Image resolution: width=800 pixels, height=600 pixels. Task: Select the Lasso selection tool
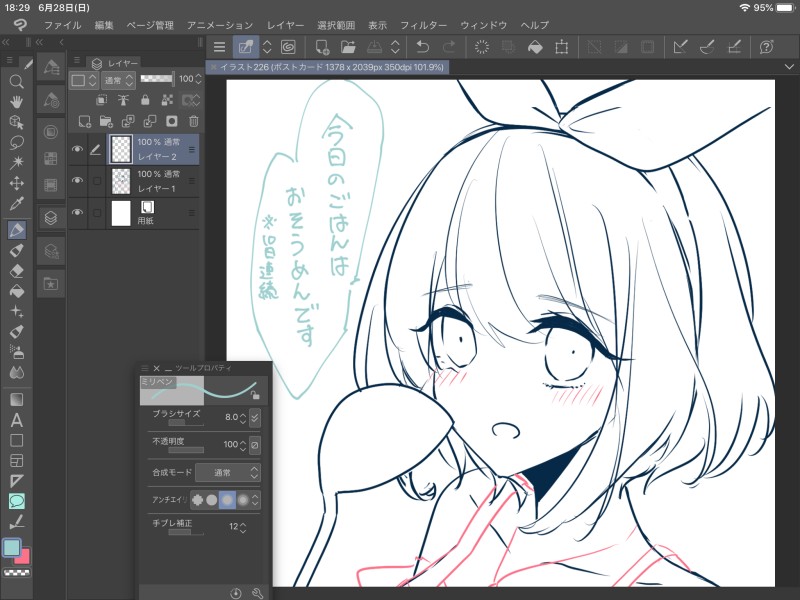coord(16,142)
